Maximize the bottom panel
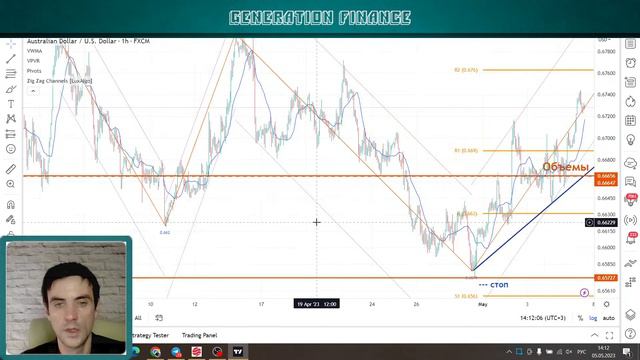 coord(609,336)
